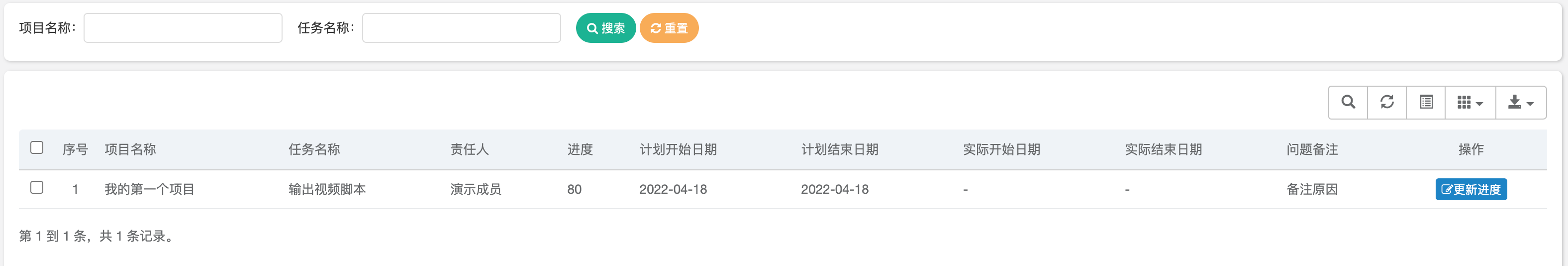1568x266 pixels.
Task: Check the checkbox for row 1
Action: pyautogui.click(x=37, y=187)
